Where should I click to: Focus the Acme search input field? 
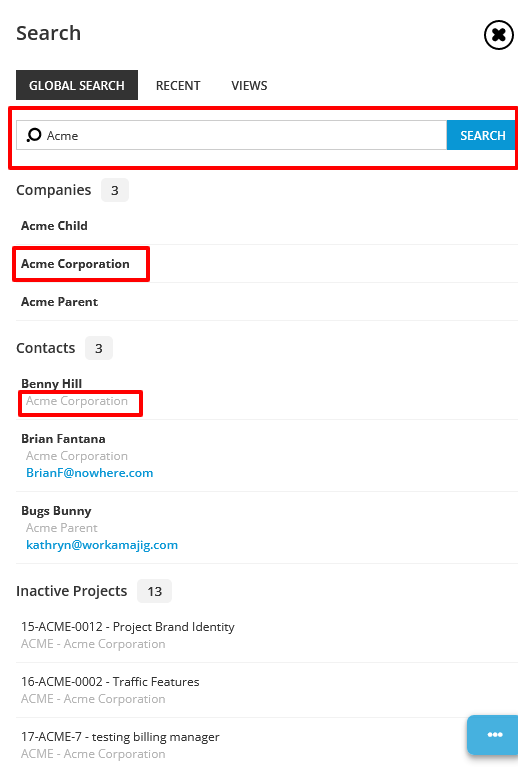(x=231, y=135)
